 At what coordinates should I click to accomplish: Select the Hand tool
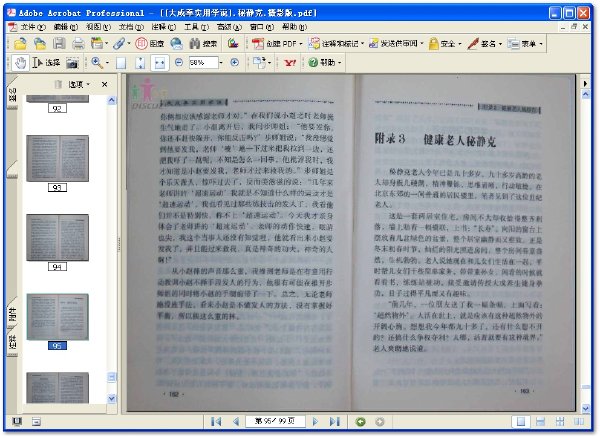[x=20, y=63]
